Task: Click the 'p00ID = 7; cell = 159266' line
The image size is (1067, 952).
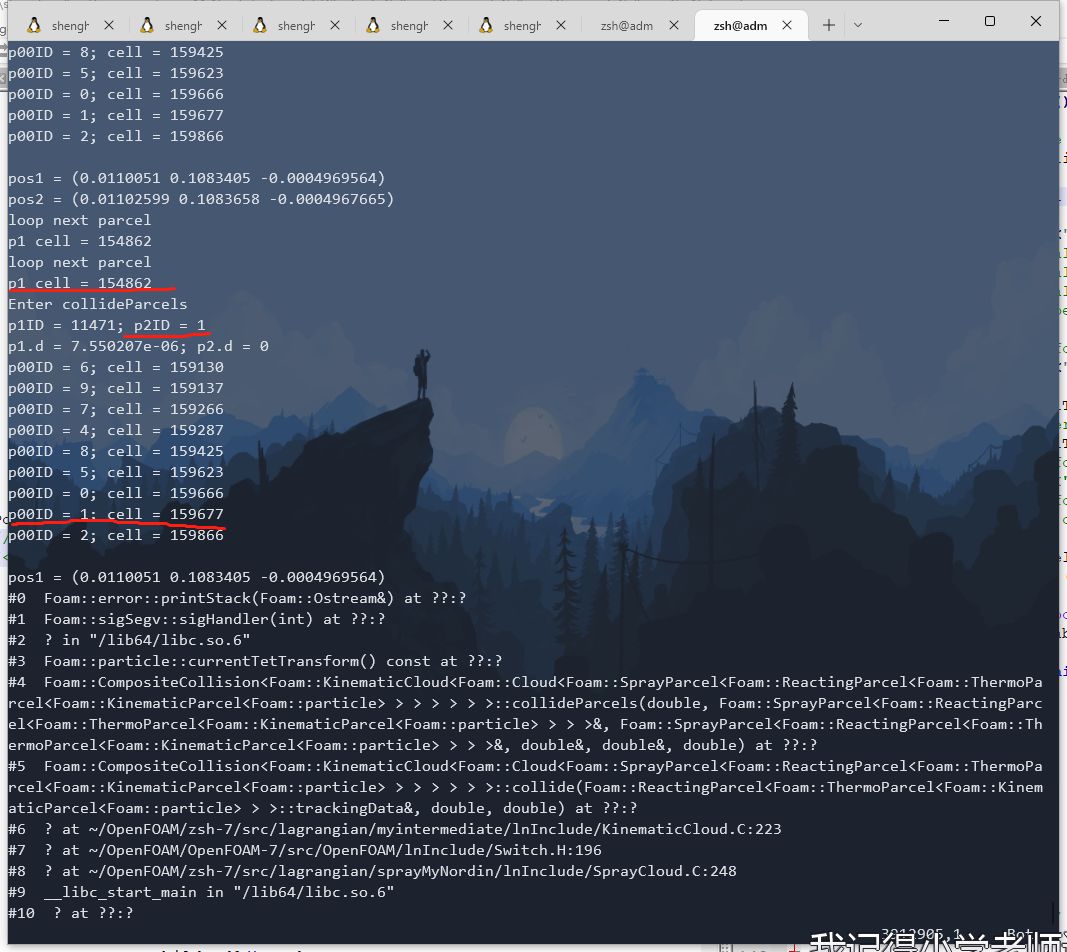Action: coord(116,410)
